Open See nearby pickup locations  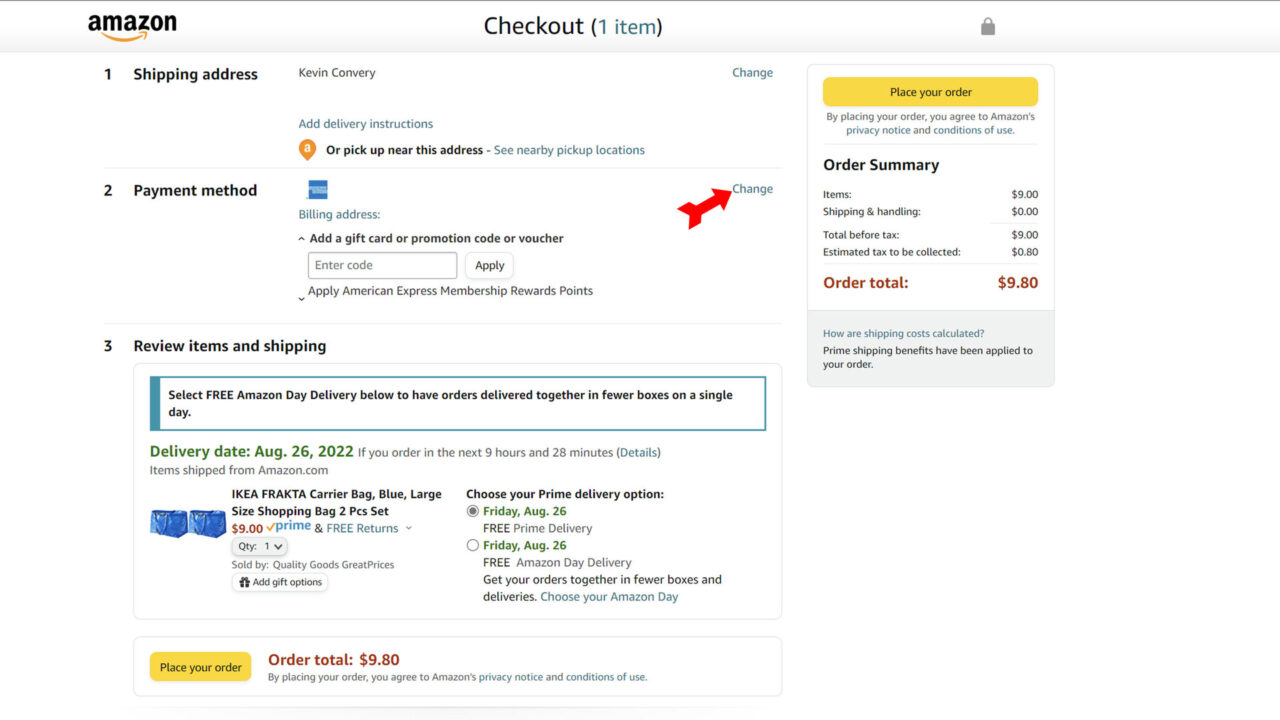coord(569,150)
